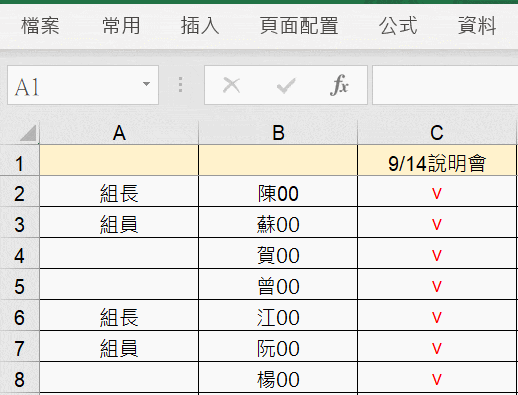Screen dimensions: 518x395
Task: Click the formula bar resize dots handle
Action: click(180, 85)
